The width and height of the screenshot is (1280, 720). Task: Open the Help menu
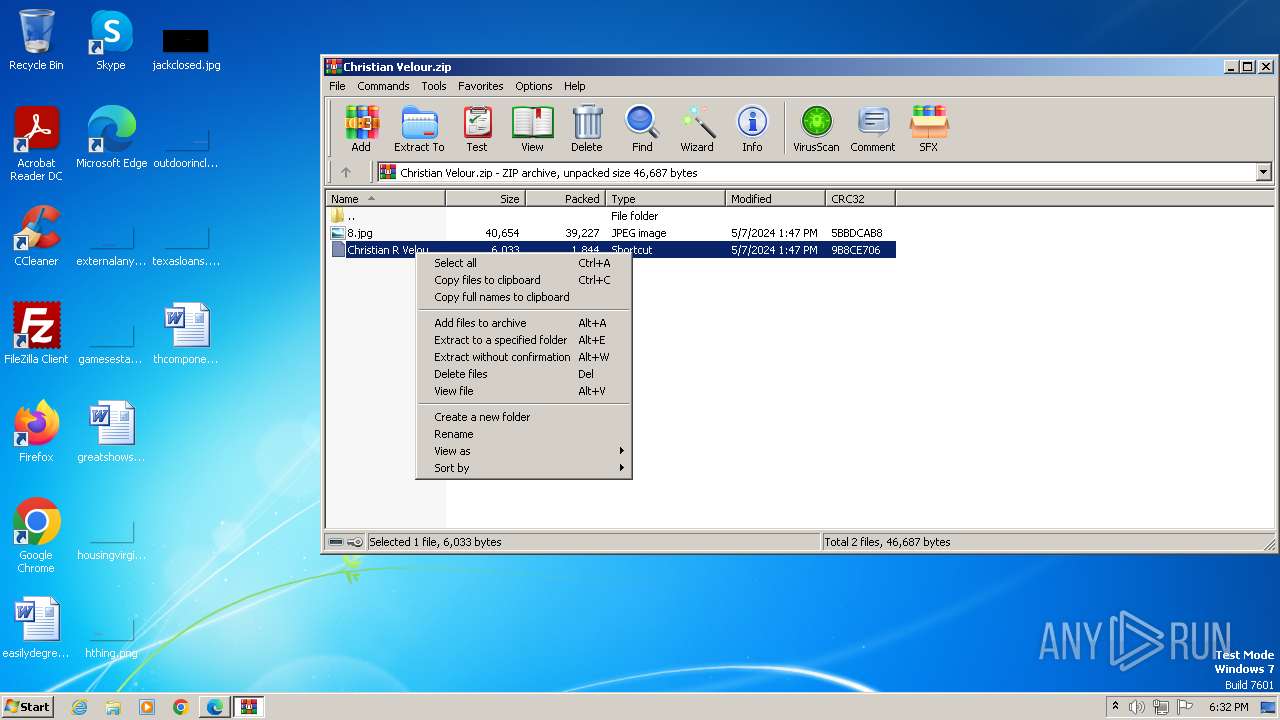point(574,86)
